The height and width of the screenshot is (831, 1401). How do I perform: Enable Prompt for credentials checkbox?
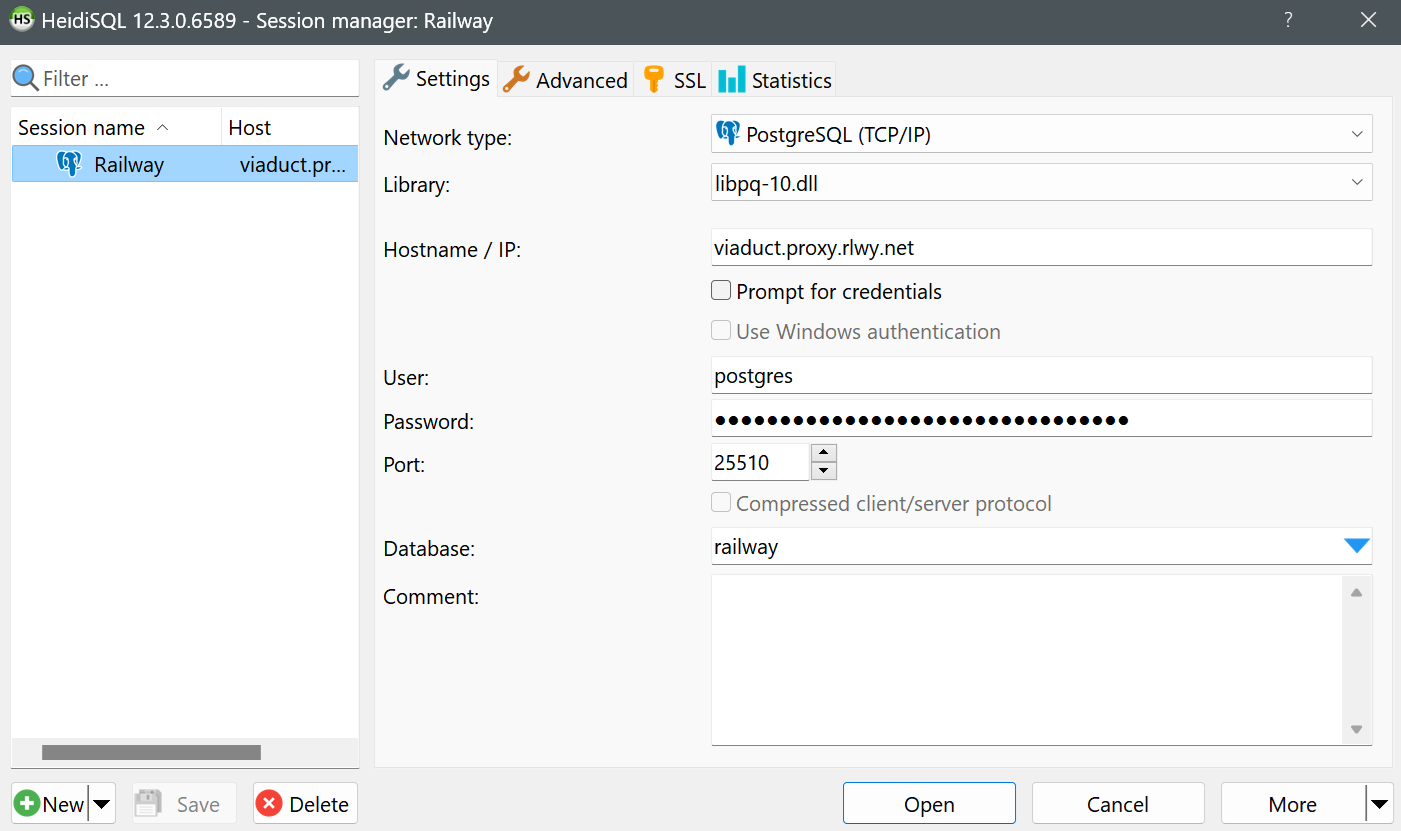[721, 291]
